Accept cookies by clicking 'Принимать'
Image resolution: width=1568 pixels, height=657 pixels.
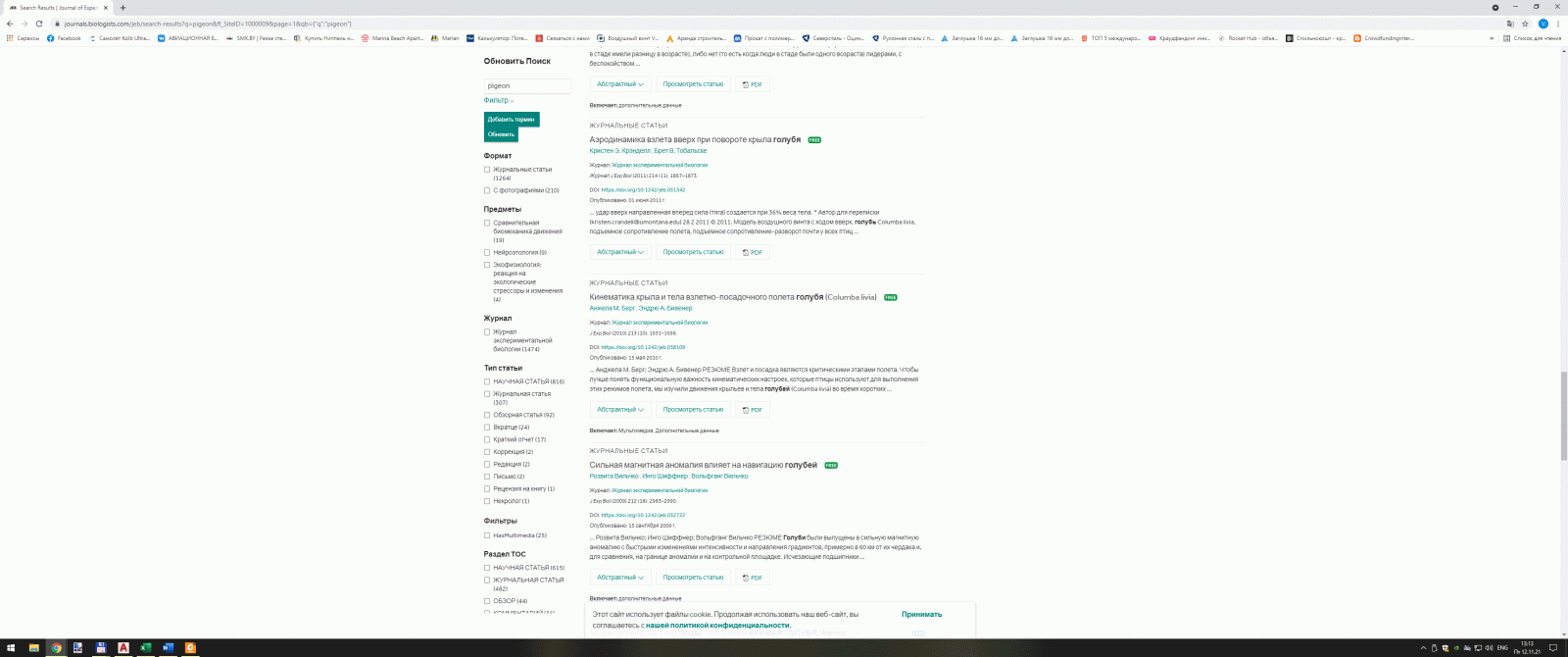coord(921,615)
